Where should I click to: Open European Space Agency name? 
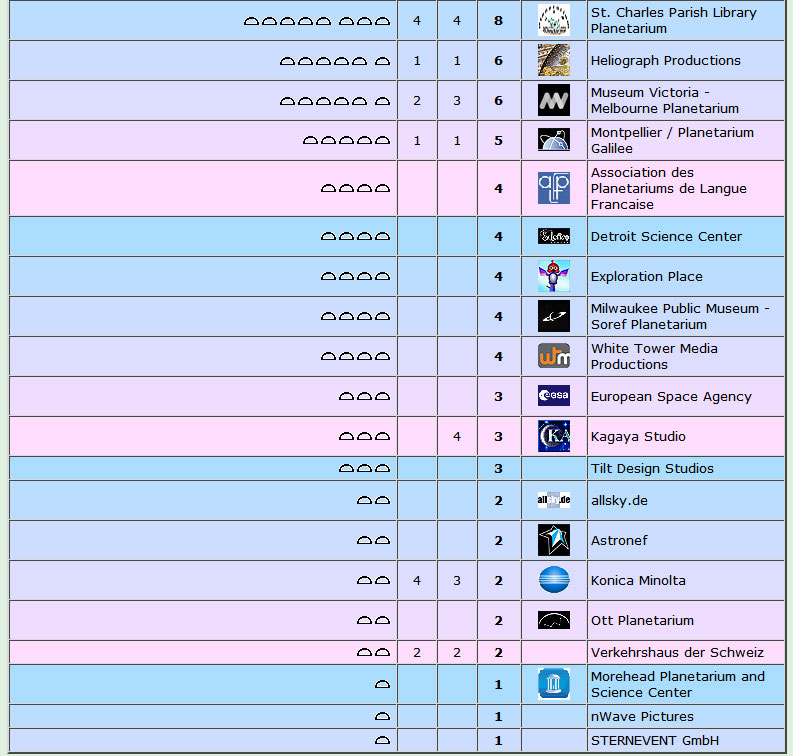pyautogui.click(x=671, y=396)
